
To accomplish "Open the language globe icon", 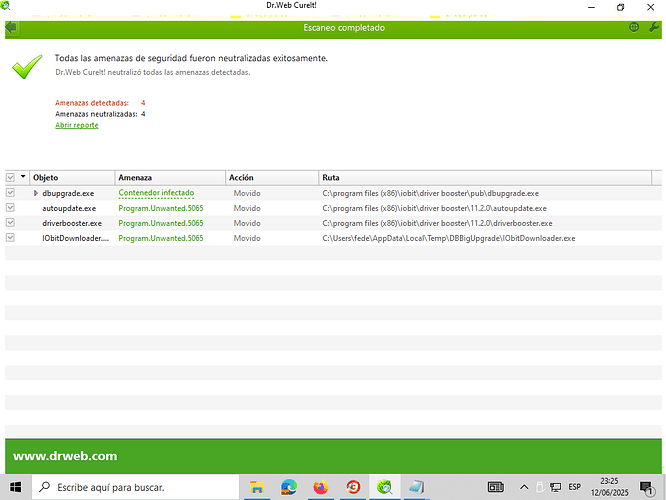I will tap(634, 28).
